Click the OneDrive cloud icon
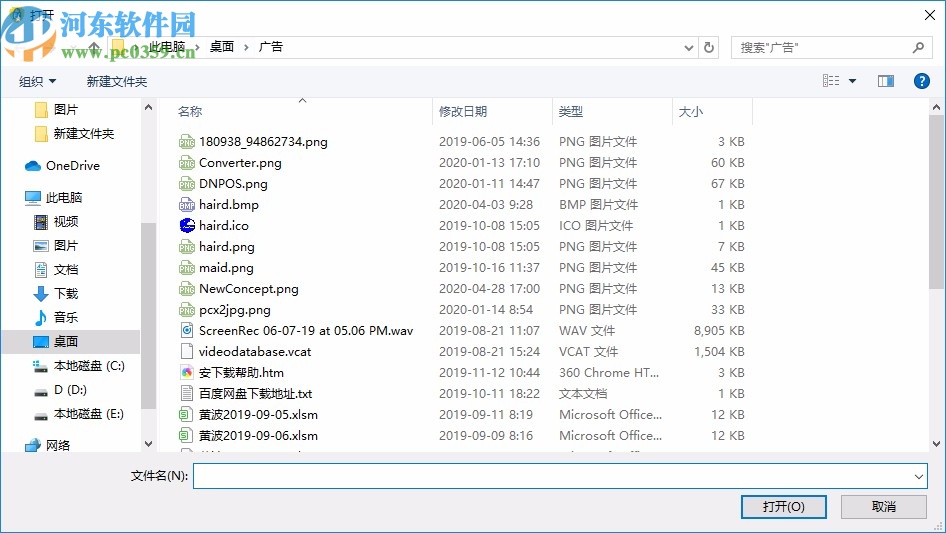Image resolution: width=946 pixels, height=533 pixels. pos(33,166)
